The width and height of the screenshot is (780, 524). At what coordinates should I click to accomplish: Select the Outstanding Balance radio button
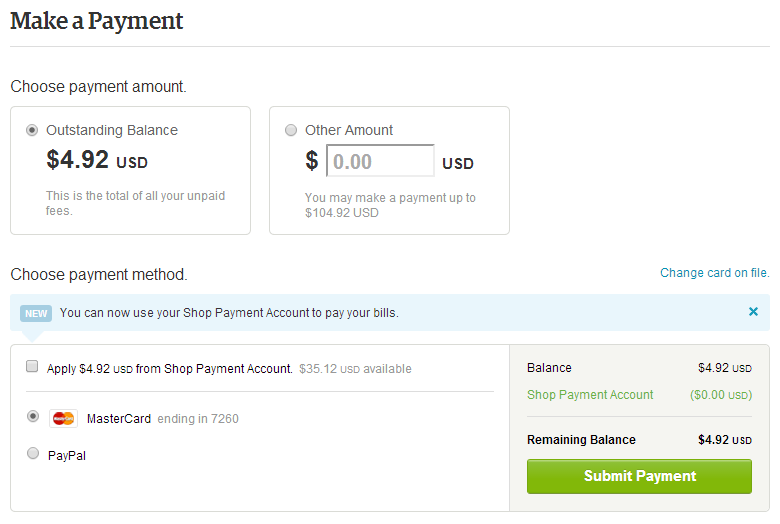pos(33,130)
